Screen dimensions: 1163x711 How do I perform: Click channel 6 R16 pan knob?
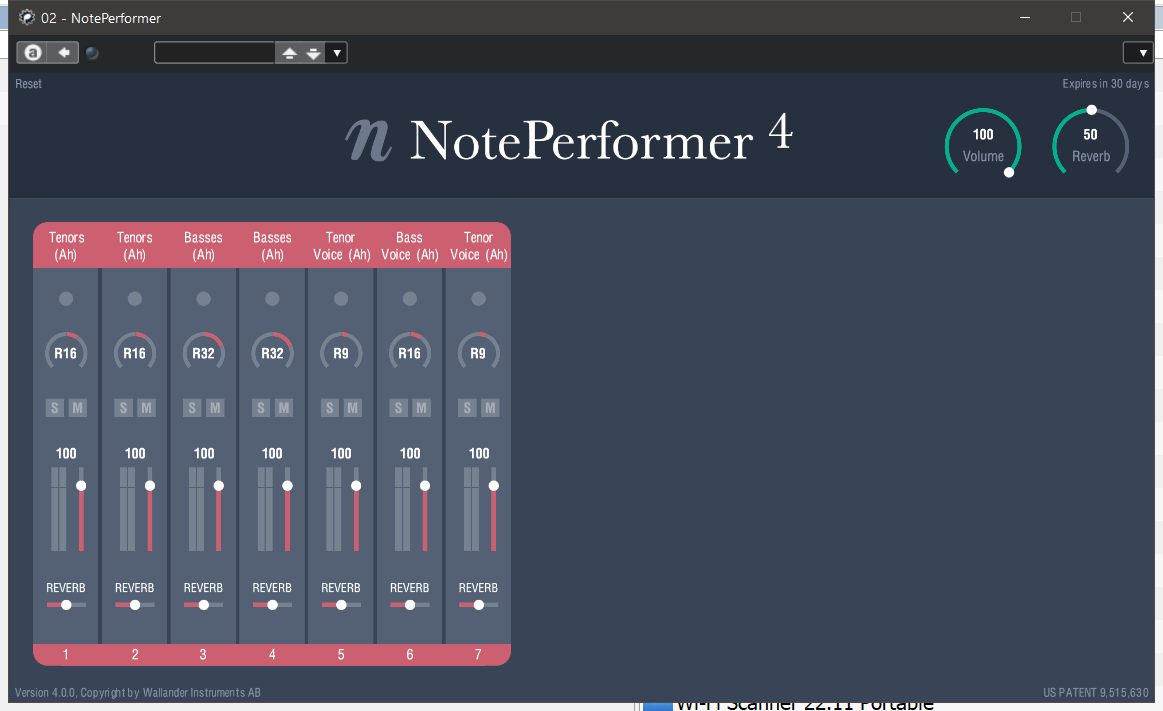coord(409,353)
